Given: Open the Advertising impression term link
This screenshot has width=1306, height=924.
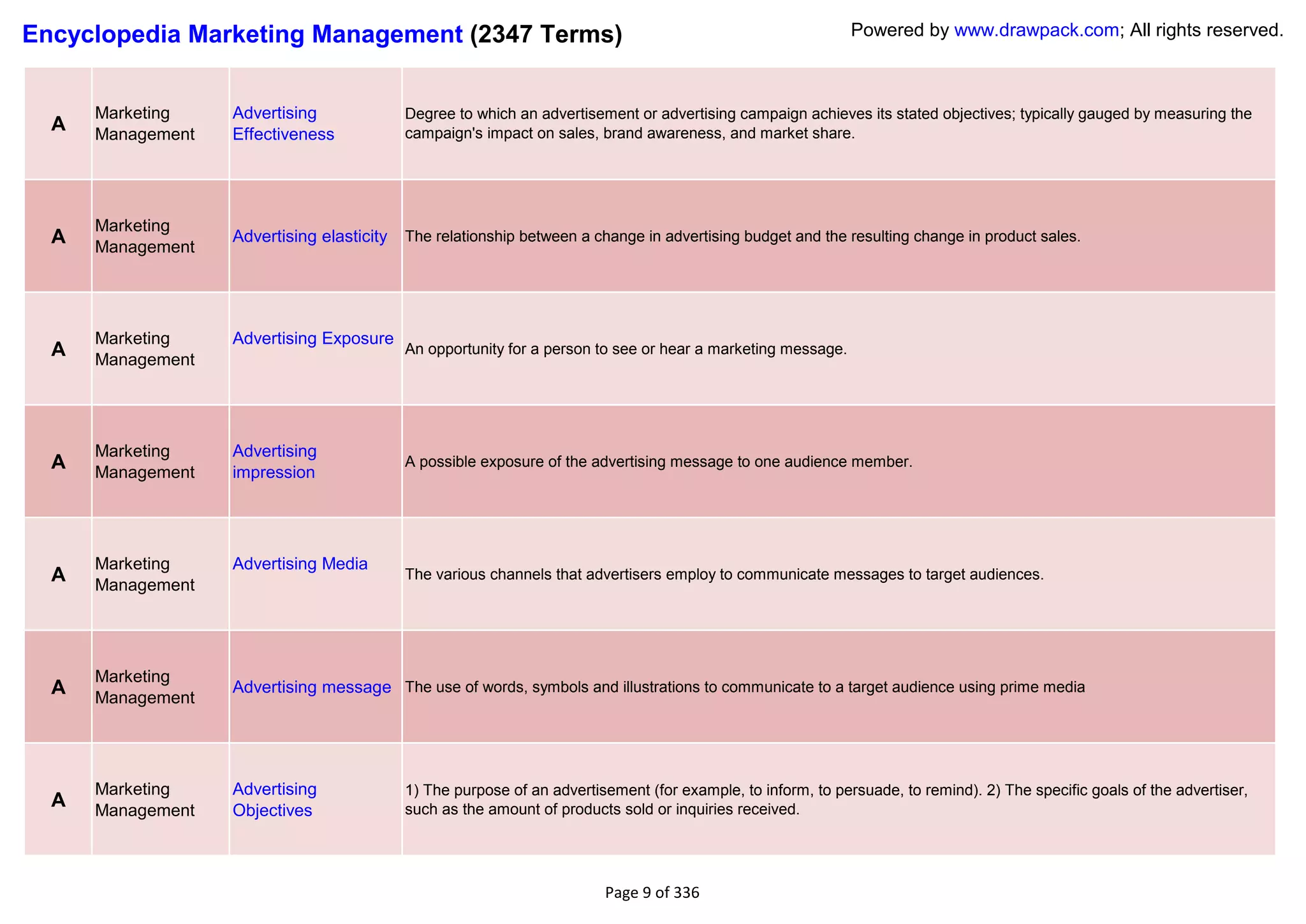Looking at the screenshot, I should pos(274,462).
